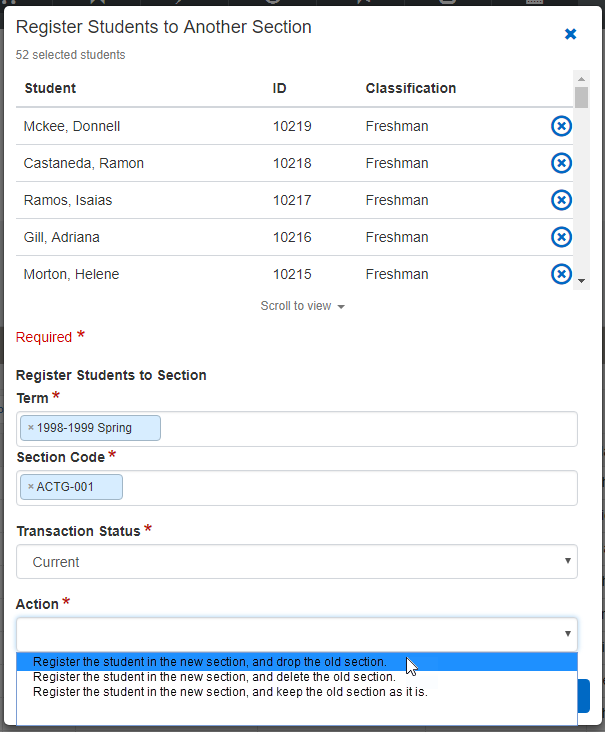Remove Castaneda, Ramon from the list
The width and height of the screenshot is (605, 732).
click(561, 163)
